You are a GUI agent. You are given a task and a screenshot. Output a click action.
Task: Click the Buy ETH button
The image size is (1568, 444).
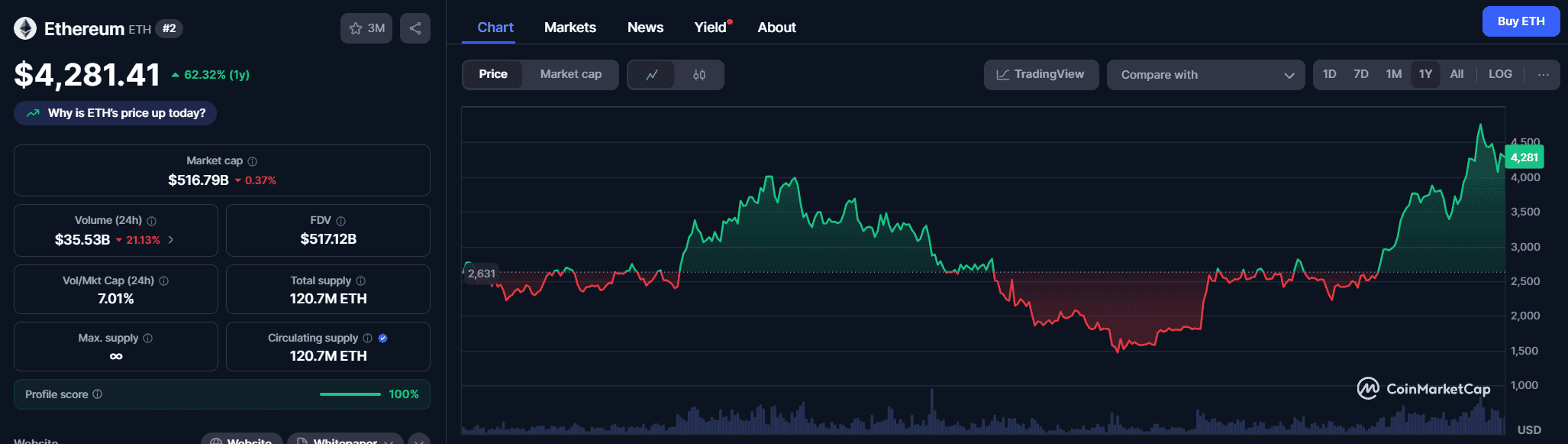[x=1521, y=21]
